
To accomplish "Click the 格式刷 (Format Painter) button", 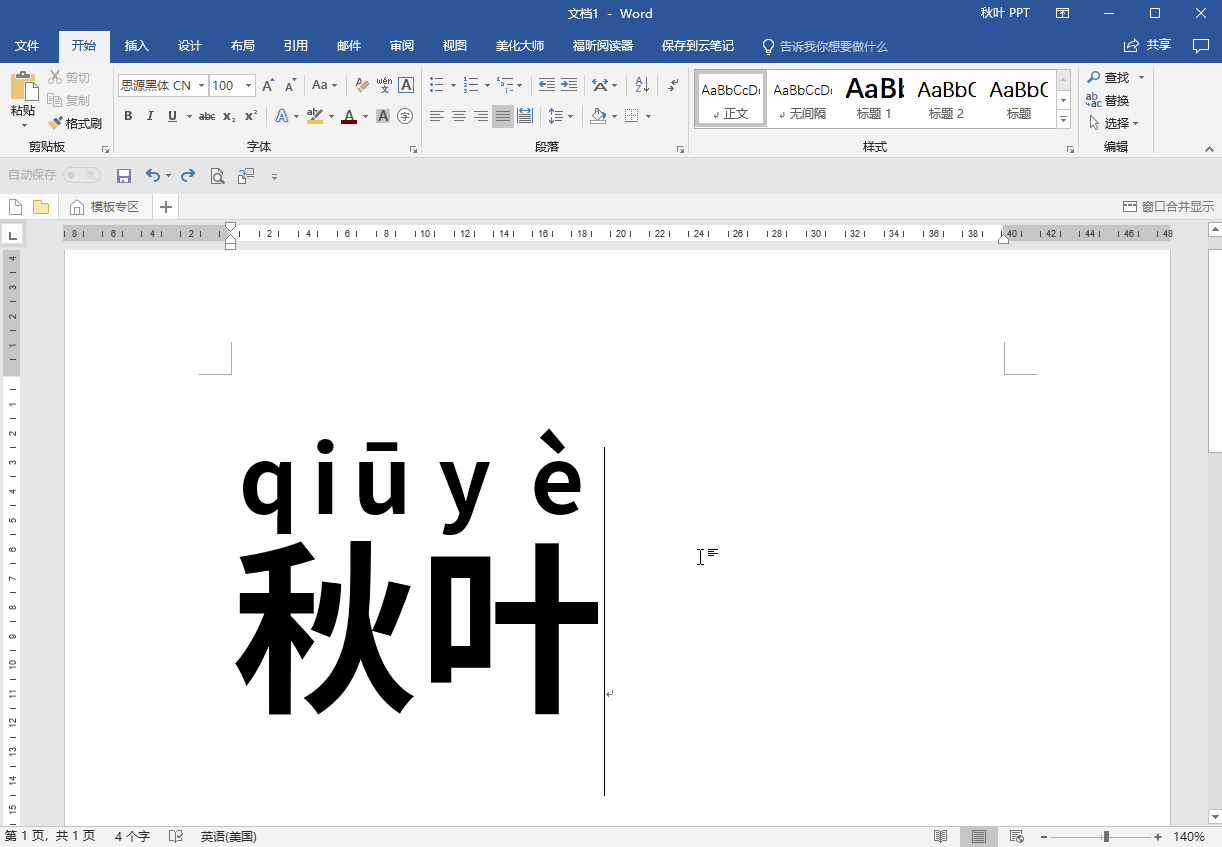I will click(75, 124).
